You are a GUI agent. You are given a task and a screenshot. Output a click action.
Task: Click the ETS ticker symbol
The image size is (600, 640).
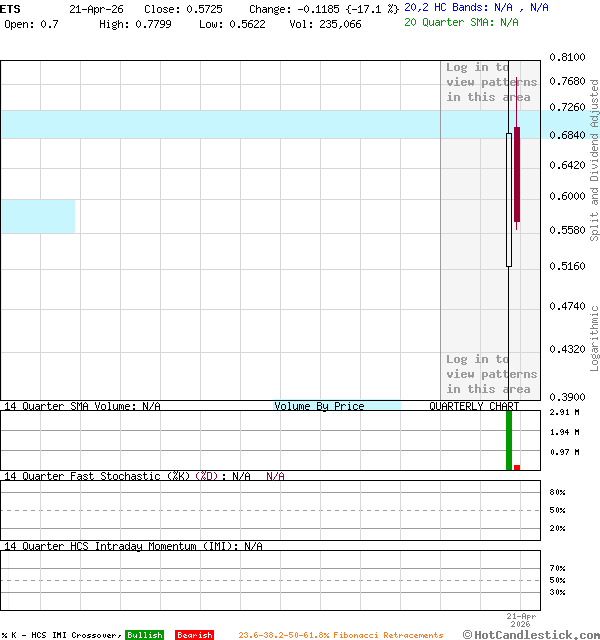pyautogui.click(x=10, y=8)
